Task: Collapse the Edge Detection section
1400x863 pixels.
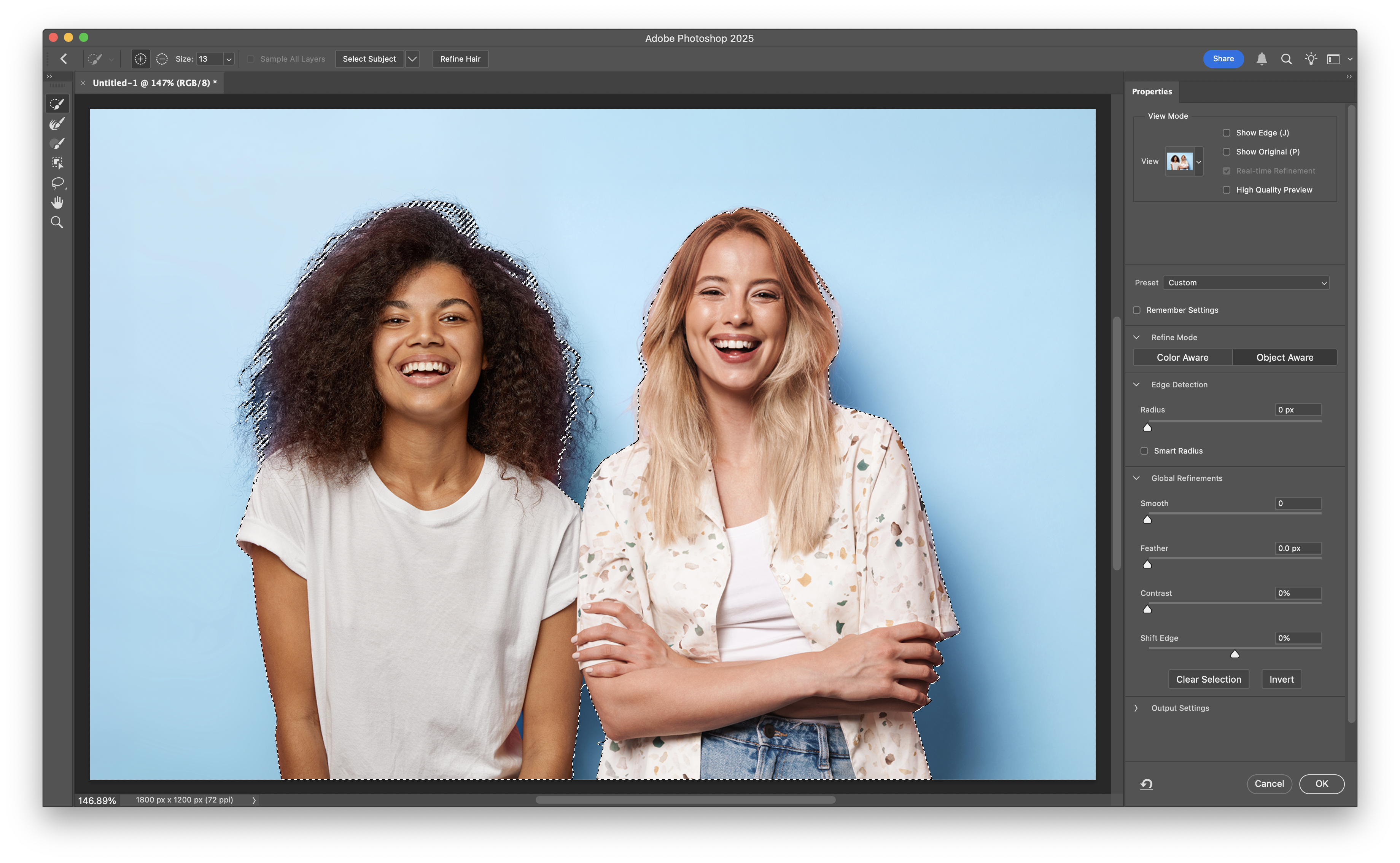Action: (x=1136, y=385)
